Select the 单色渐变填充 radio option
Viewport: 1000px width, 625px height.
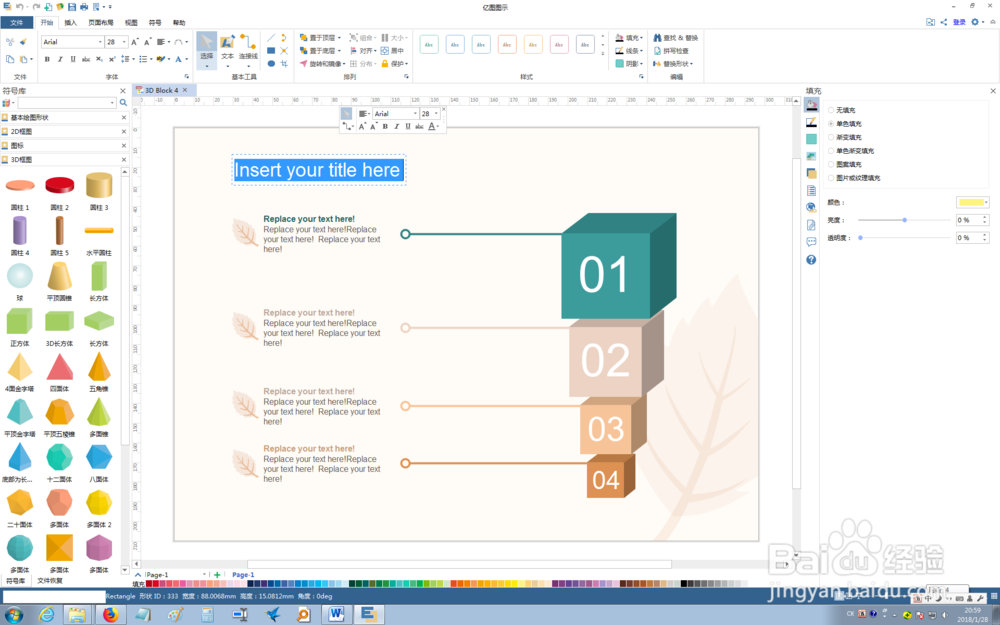[831, 151]
